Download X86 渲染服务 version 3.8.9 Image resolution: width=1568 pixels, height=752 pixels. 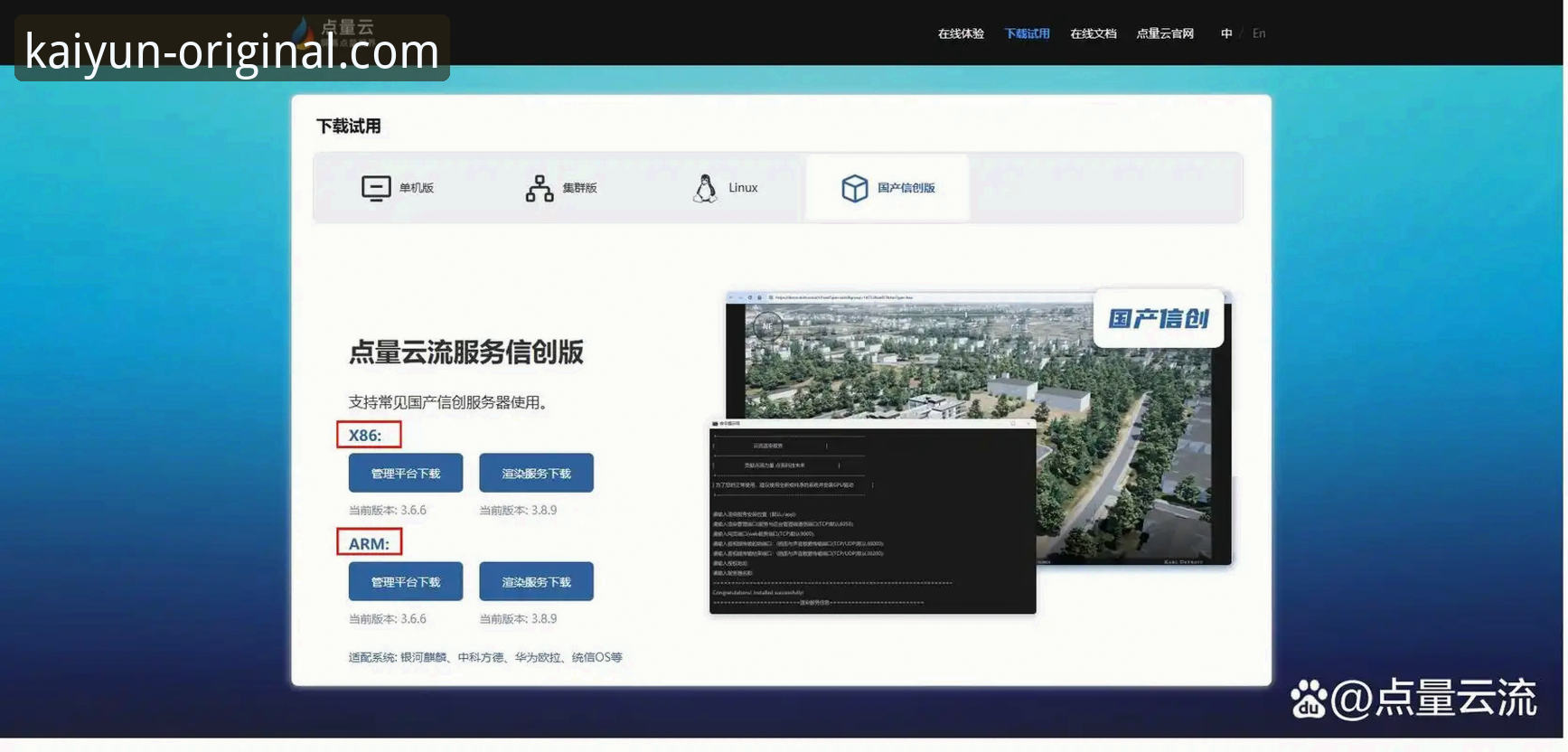[x=536, y=474]
